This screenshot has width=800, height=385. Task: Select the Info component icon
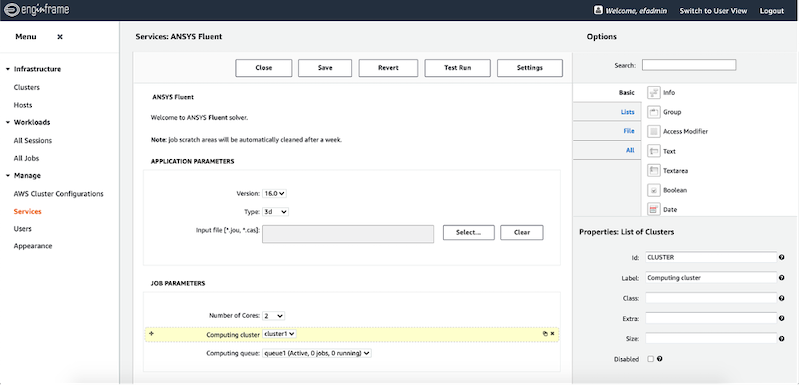point(654,92)
